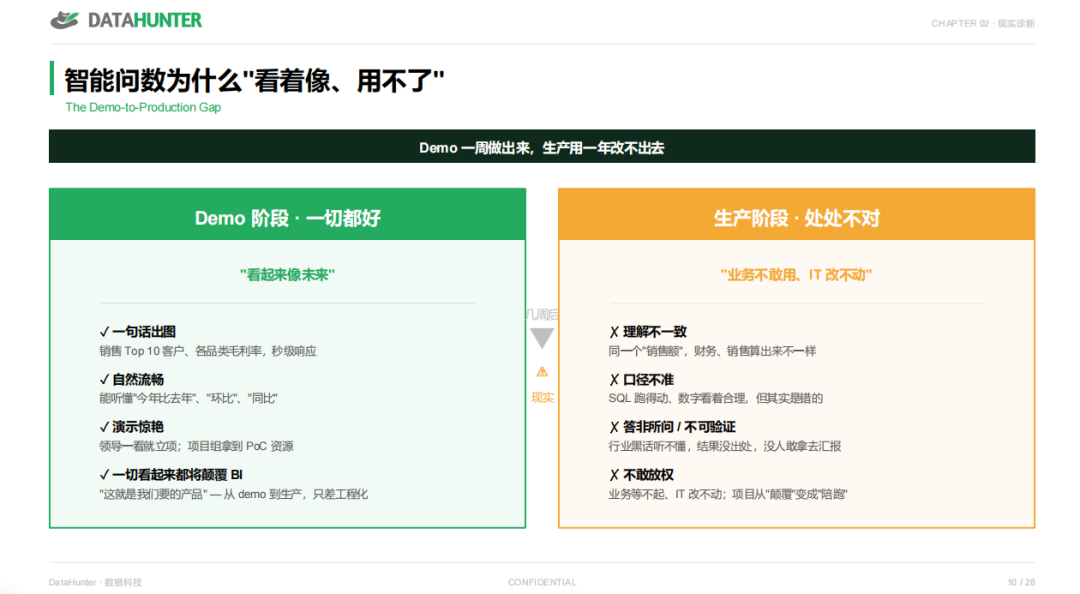Click the orange warning triangle icon

click(542, 372)
